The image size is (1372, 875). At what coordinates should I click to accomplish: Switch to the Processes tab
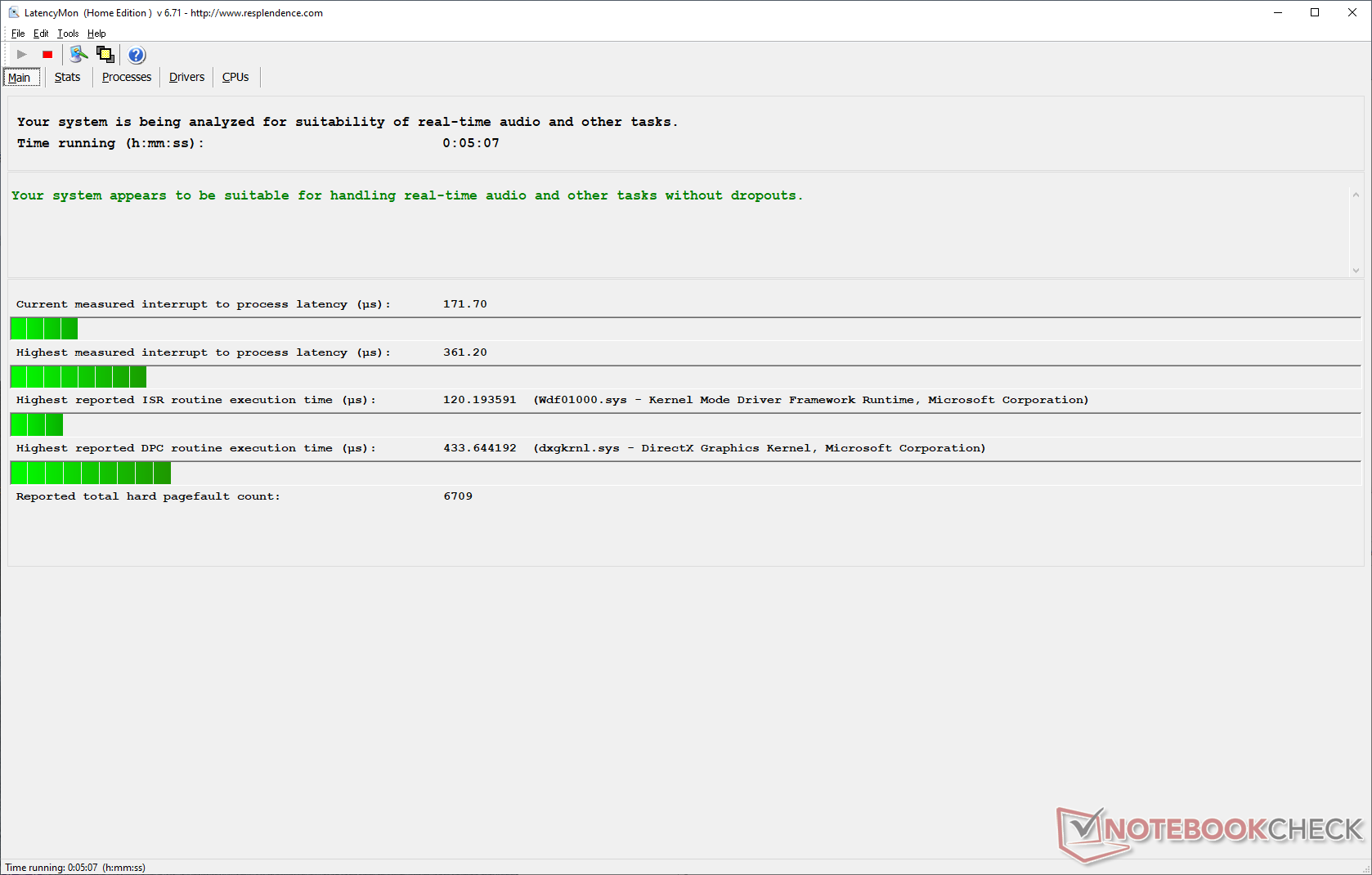[127, 77]
